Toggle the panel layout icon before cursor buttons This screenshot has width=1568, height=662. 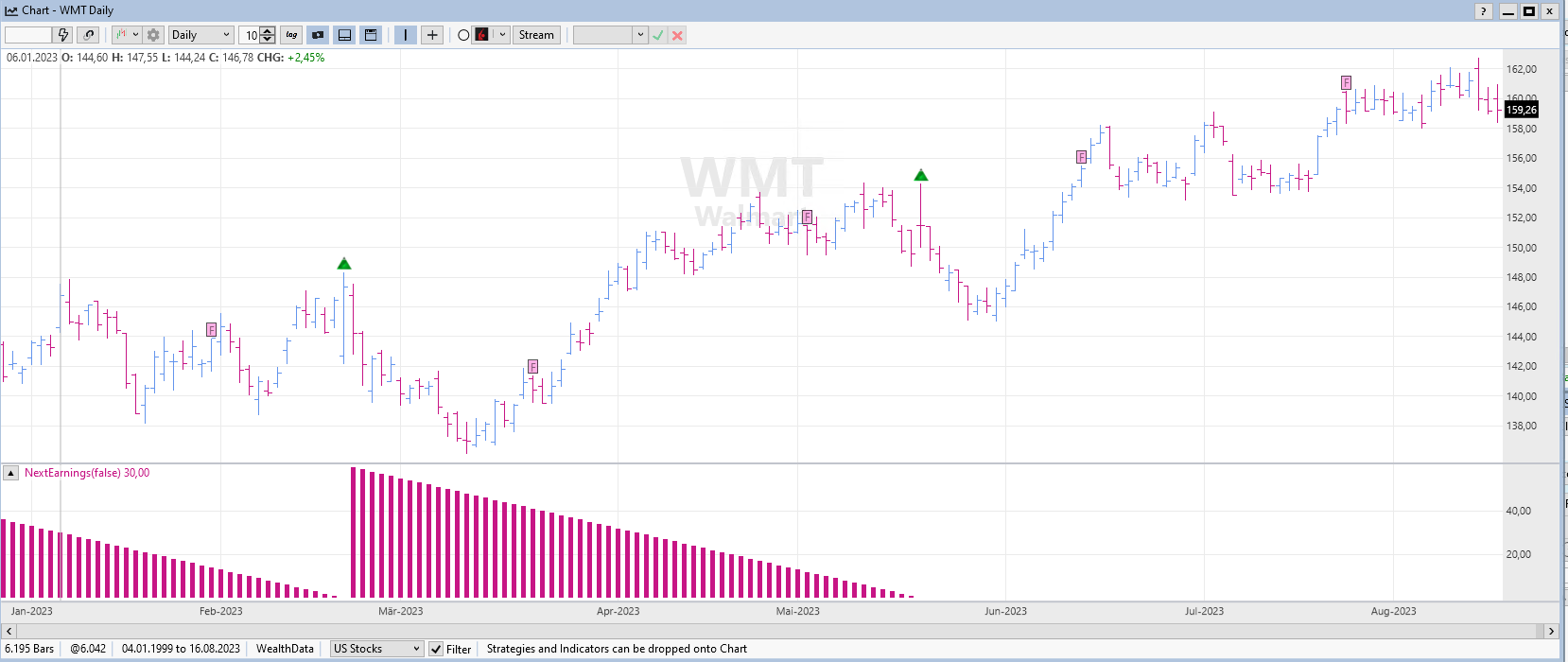[371, 35]
